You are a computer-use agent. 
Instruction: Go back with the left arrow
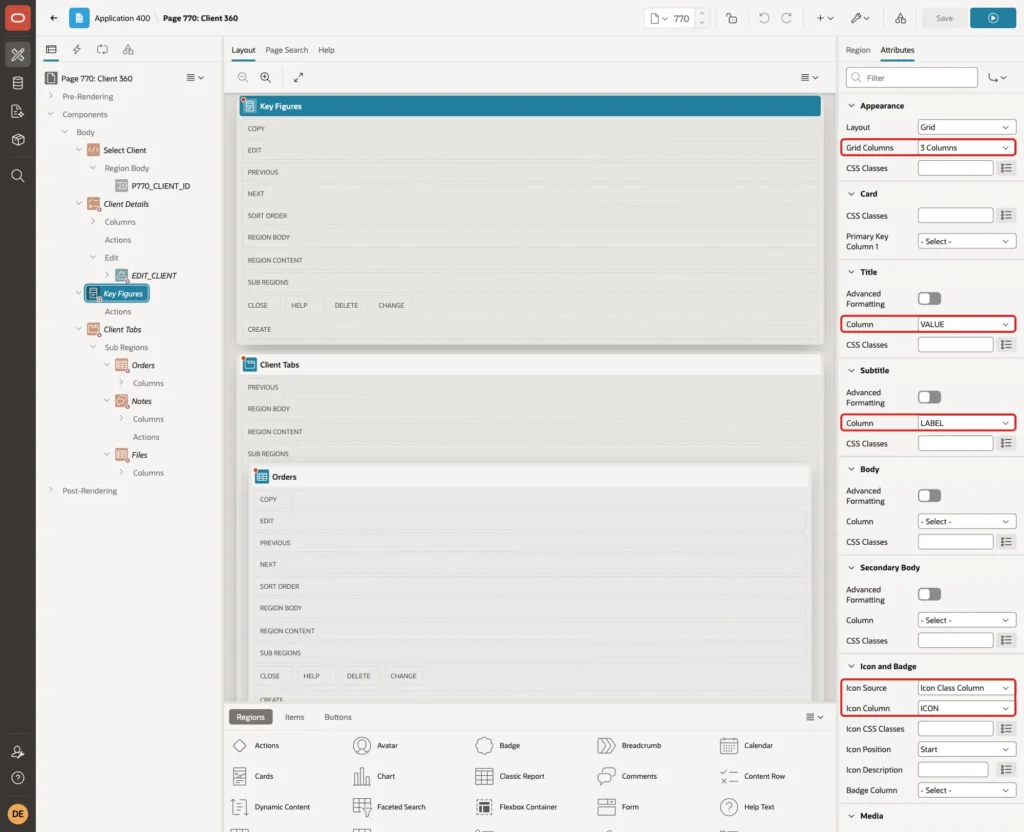[54, 18]
